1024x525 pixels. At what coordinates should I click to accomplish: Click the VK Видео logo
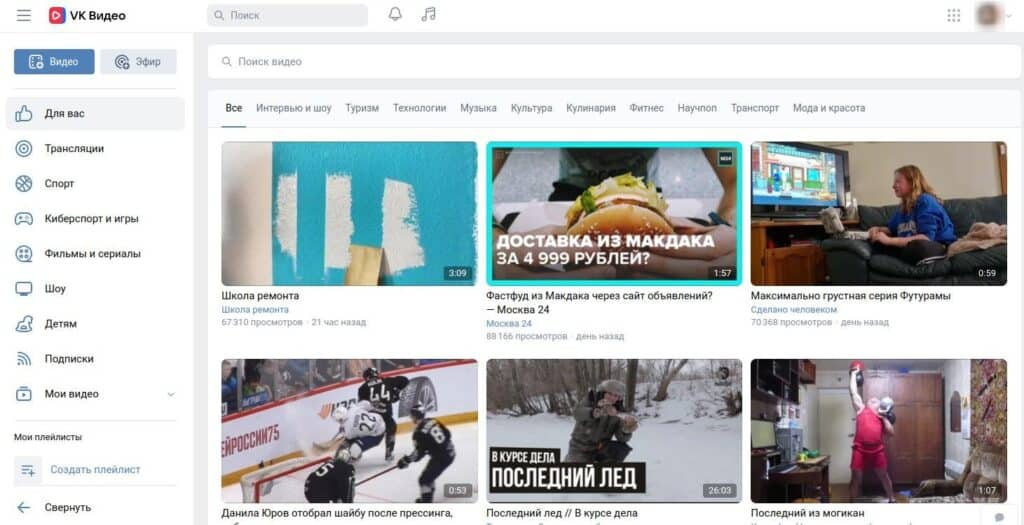[x=87, y=15]
